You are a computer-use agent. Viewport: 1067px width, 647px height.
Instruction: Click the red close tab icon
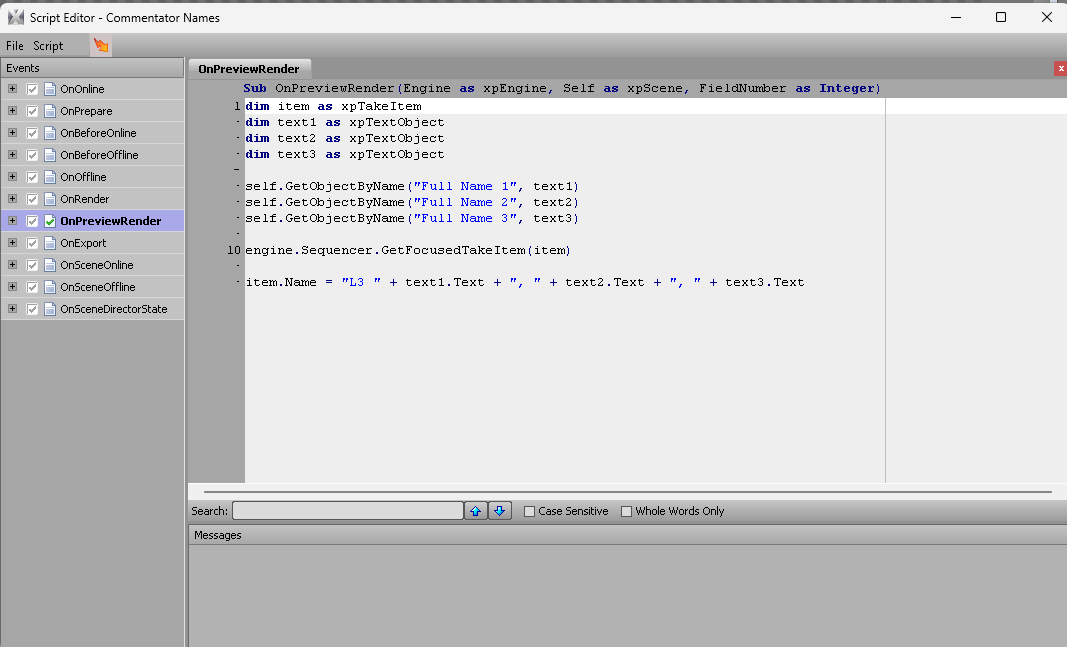(1060, 68)
